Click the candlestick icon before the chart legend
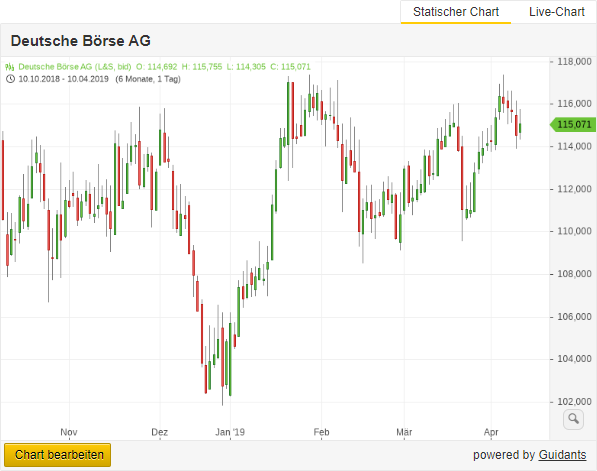The height and width of the screenshot is (471, 597). 10,67
